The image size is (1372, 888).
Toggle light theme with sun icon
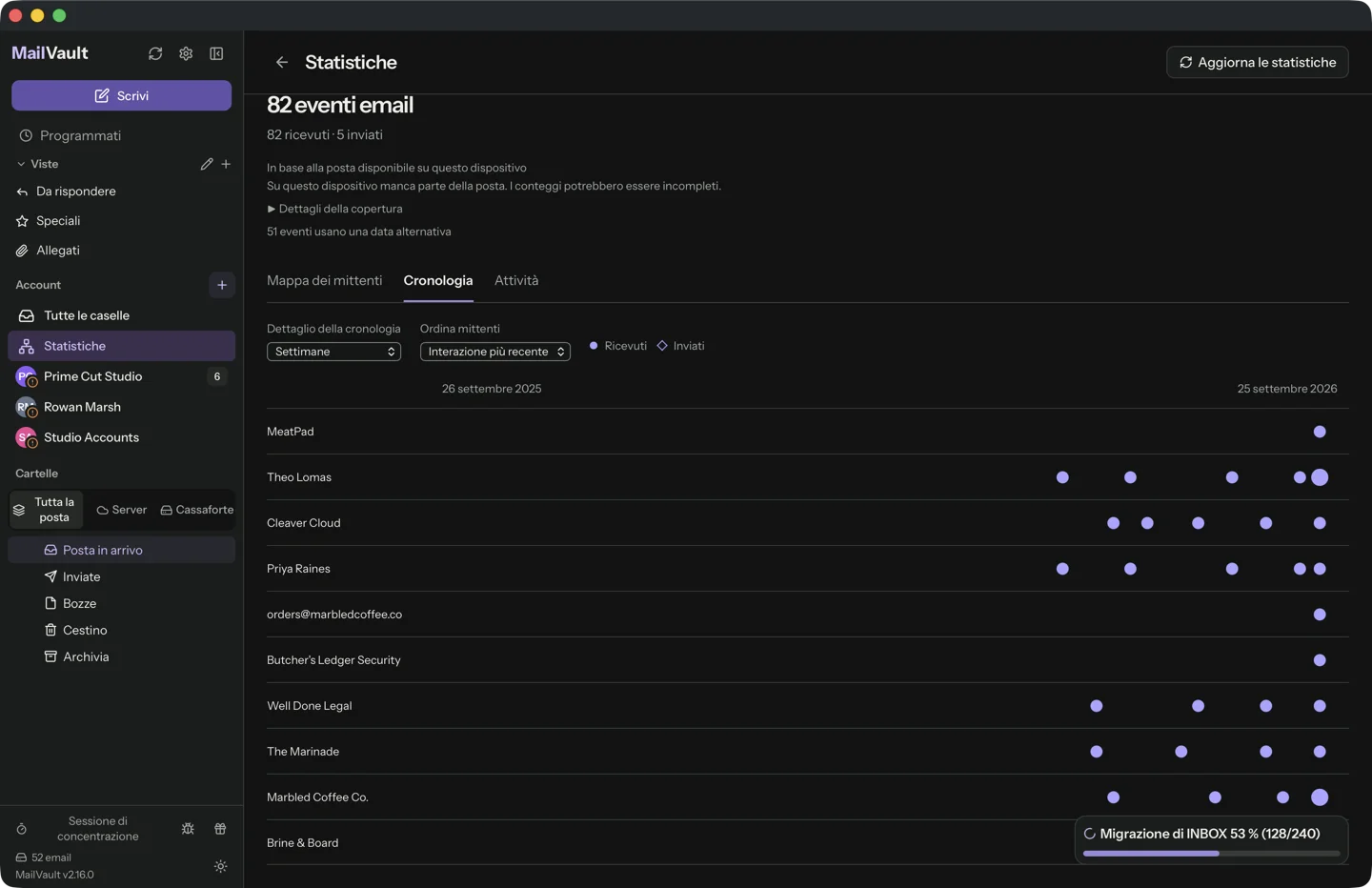[x=220, y=866]
